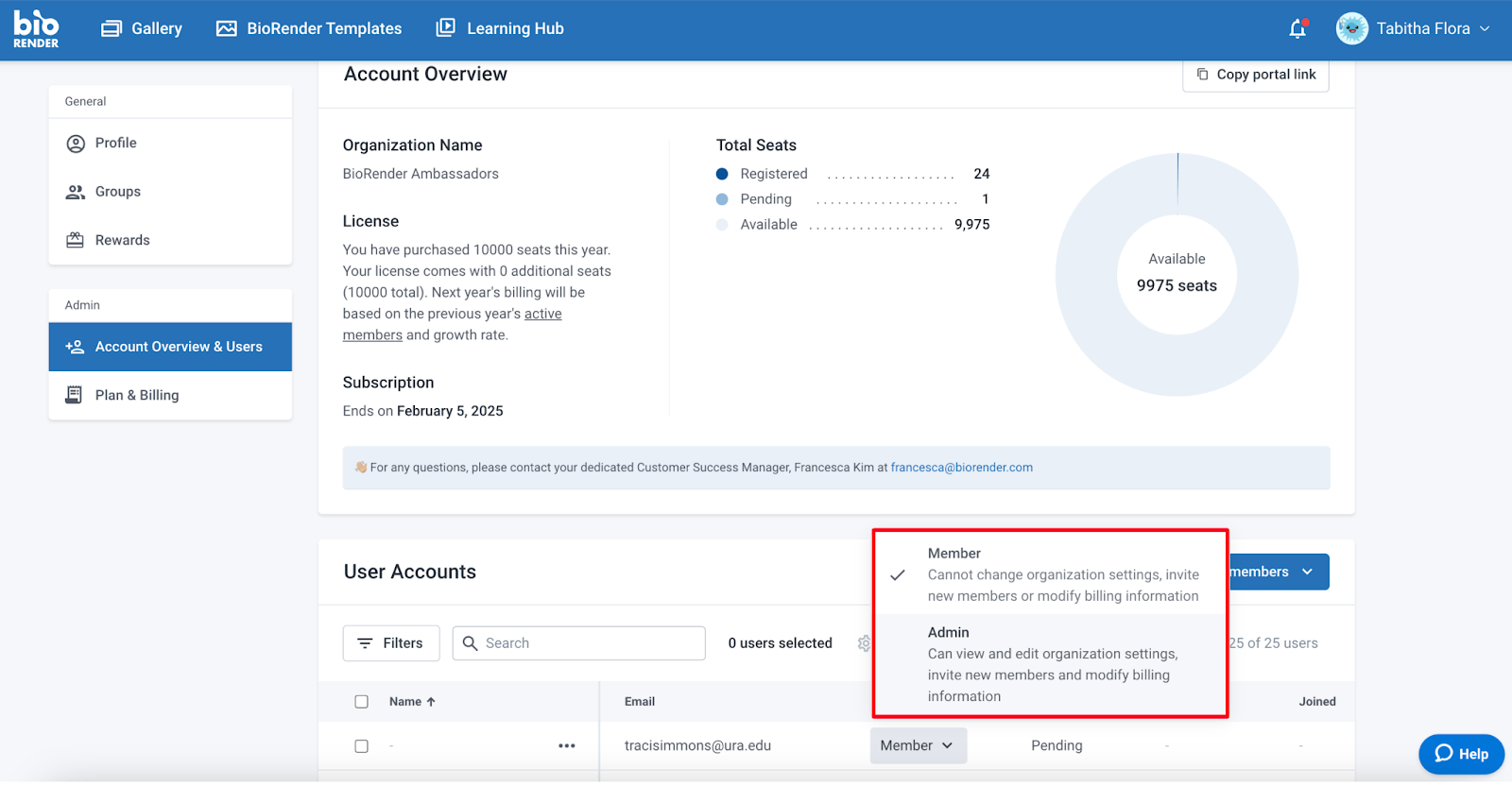The image size is (1512, 786).
Task: Go to Plan & Billing
Action: point(137,396)
